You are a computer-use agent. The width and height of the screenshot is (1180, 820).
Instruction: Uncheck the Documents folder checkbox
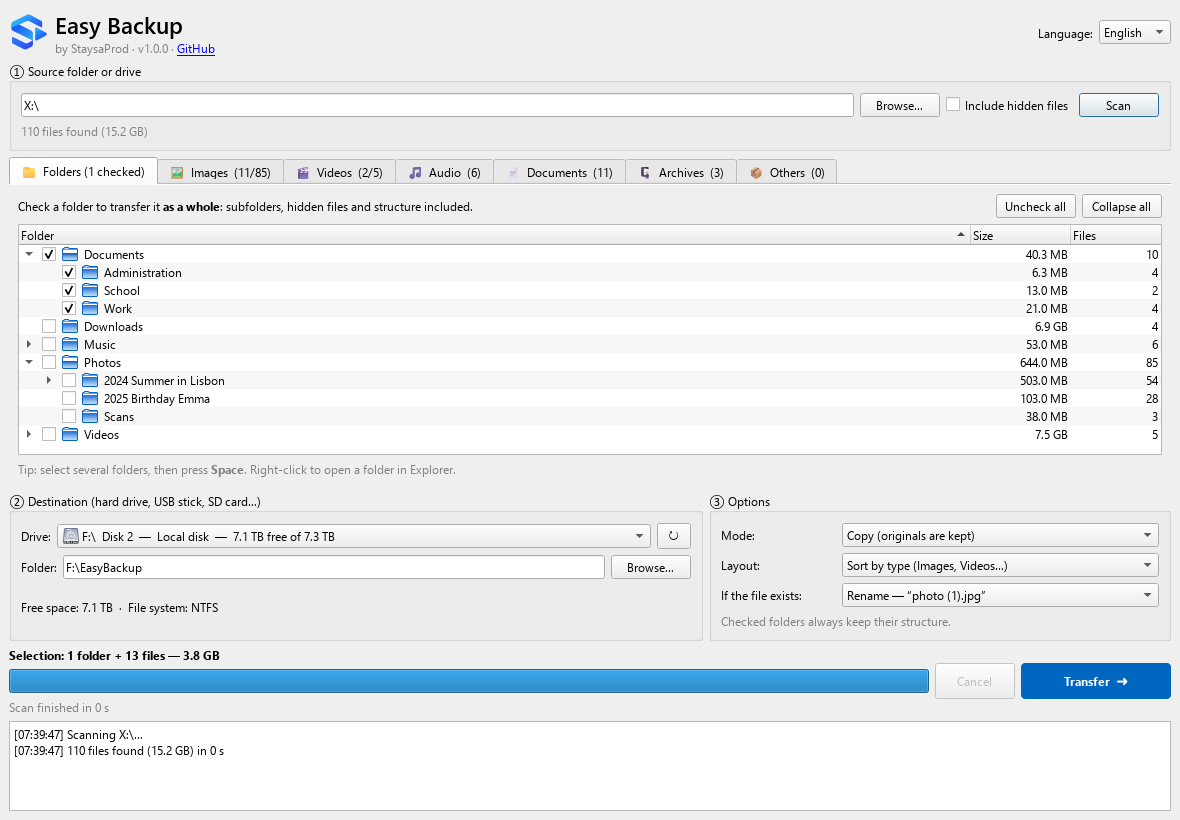49,254
